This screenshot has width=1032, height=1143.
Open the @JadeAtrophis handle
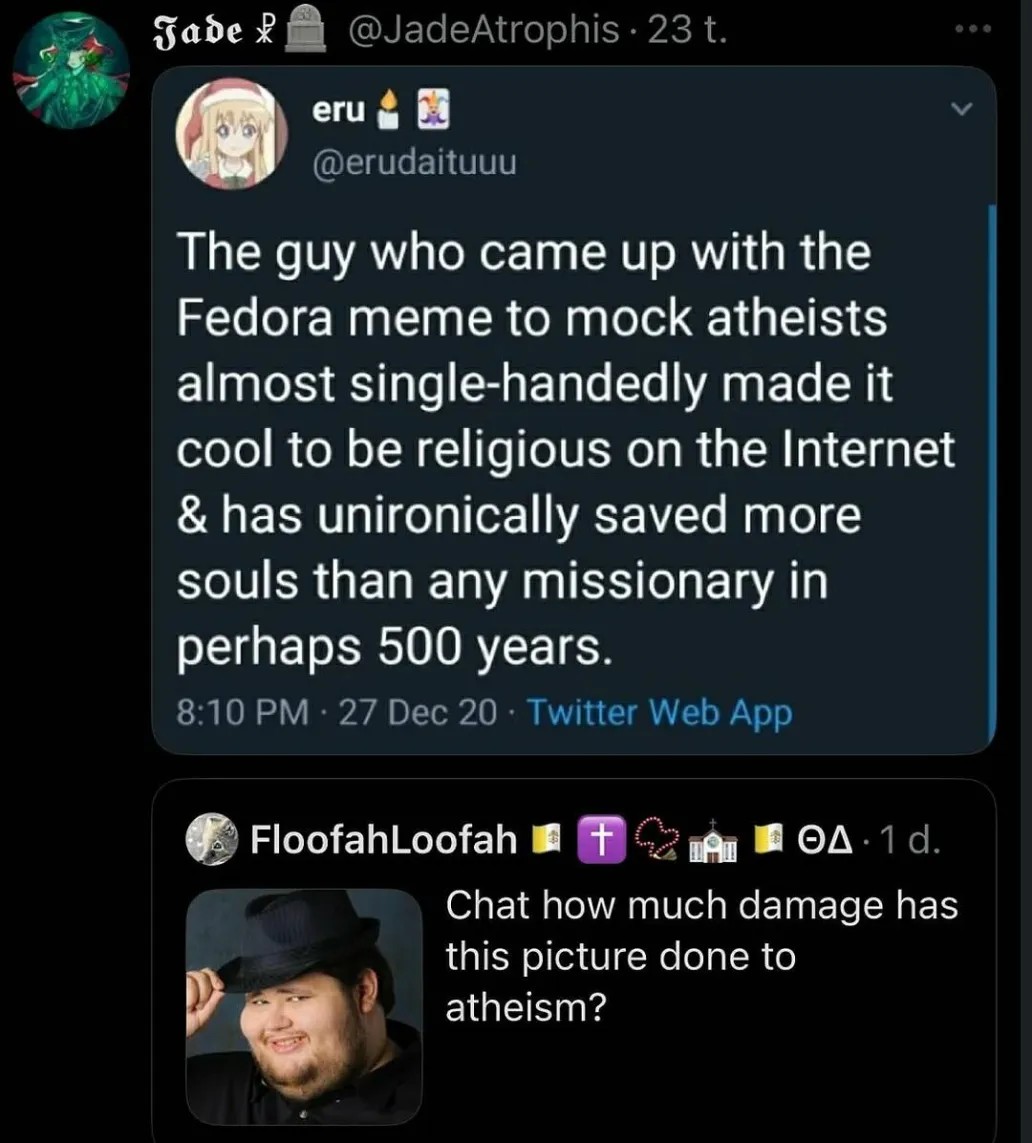pyautogui.click(x=482, y=31)
